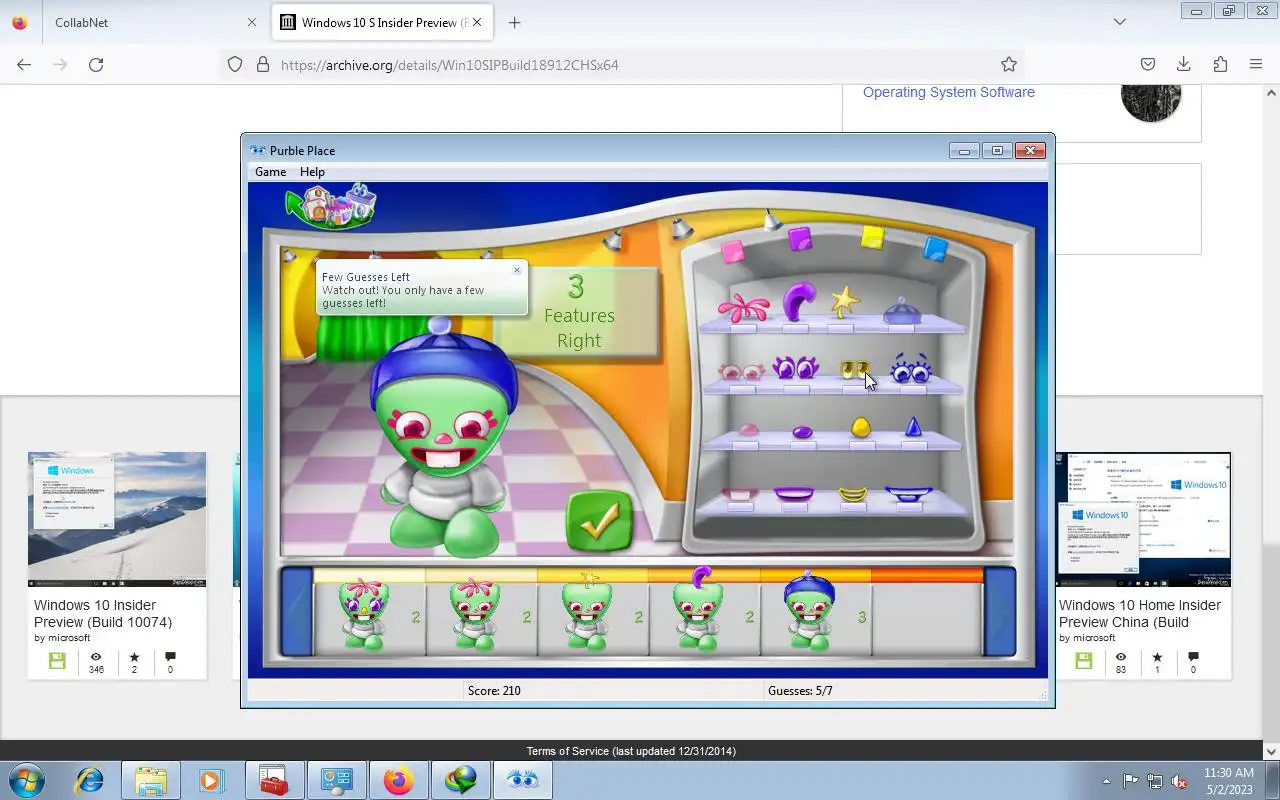The height and width of the screenshot is (800, 1280).
Task: Close the Windows 10 S Insider Preview tab
Action: 476,22
